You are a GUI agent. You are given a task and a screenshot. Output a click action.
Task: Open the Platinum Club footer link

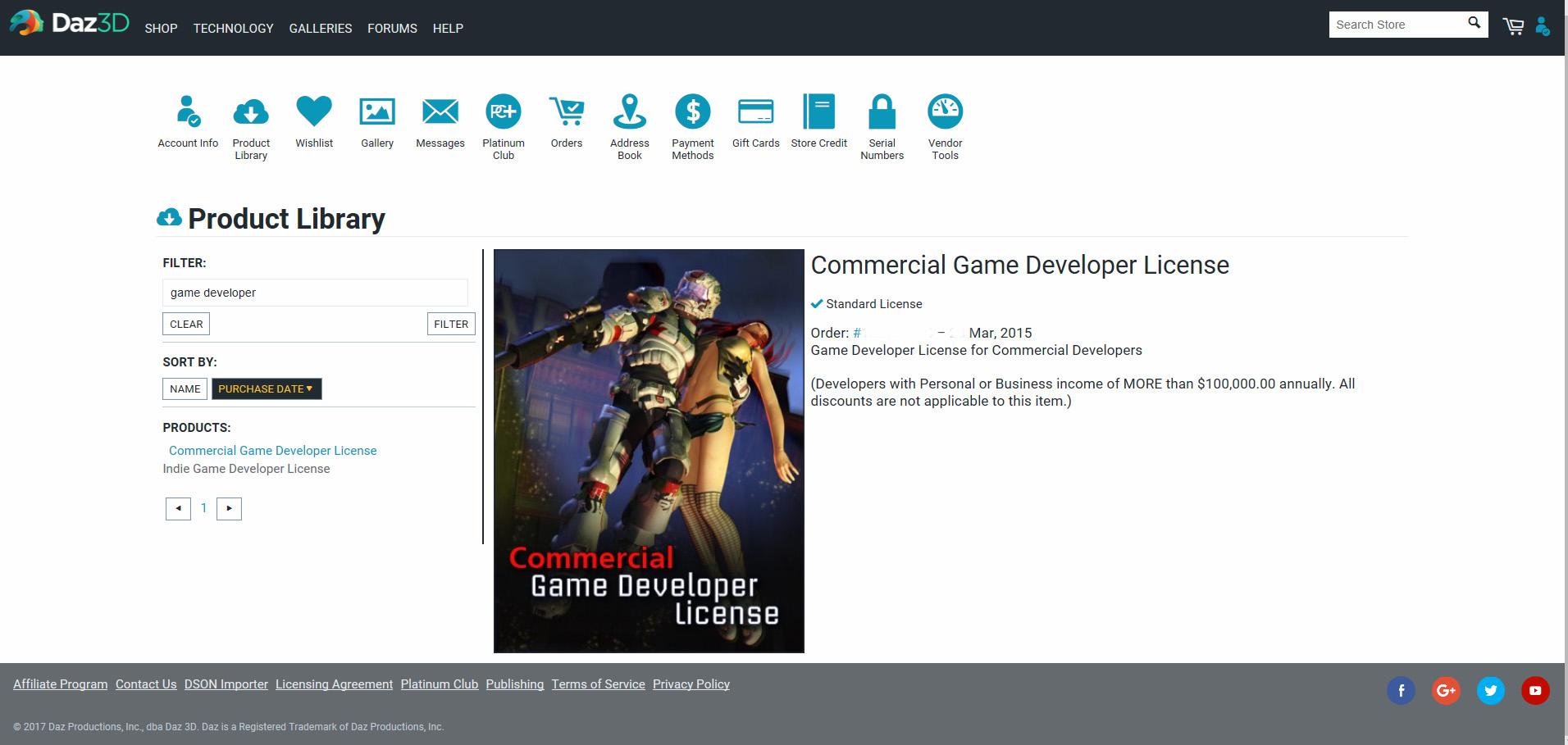coord(440,684)
